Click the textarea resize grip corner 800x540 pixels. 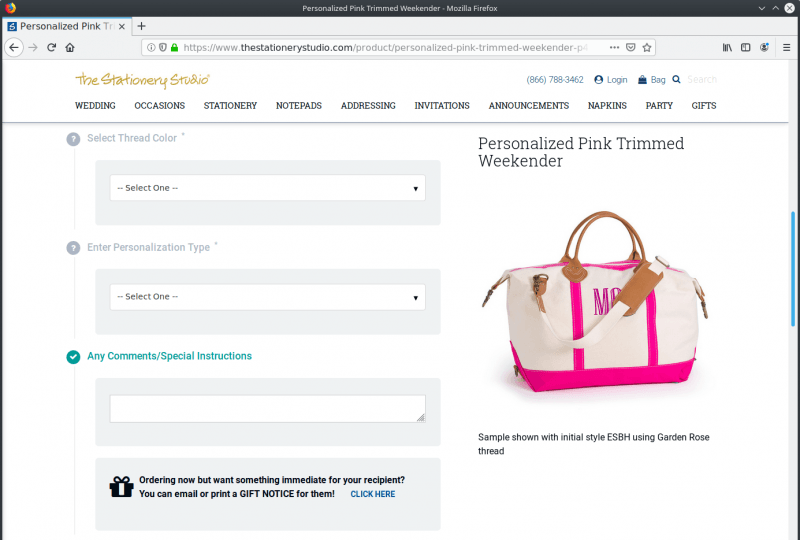(x=420, y=418)
